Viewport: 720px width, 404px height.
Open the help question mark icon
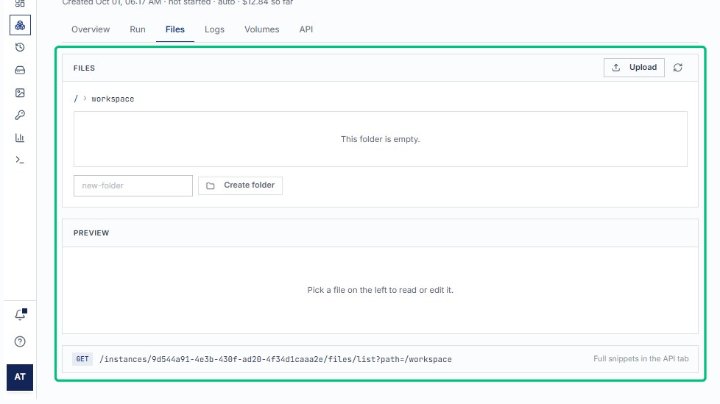click(x=20, y=342)
